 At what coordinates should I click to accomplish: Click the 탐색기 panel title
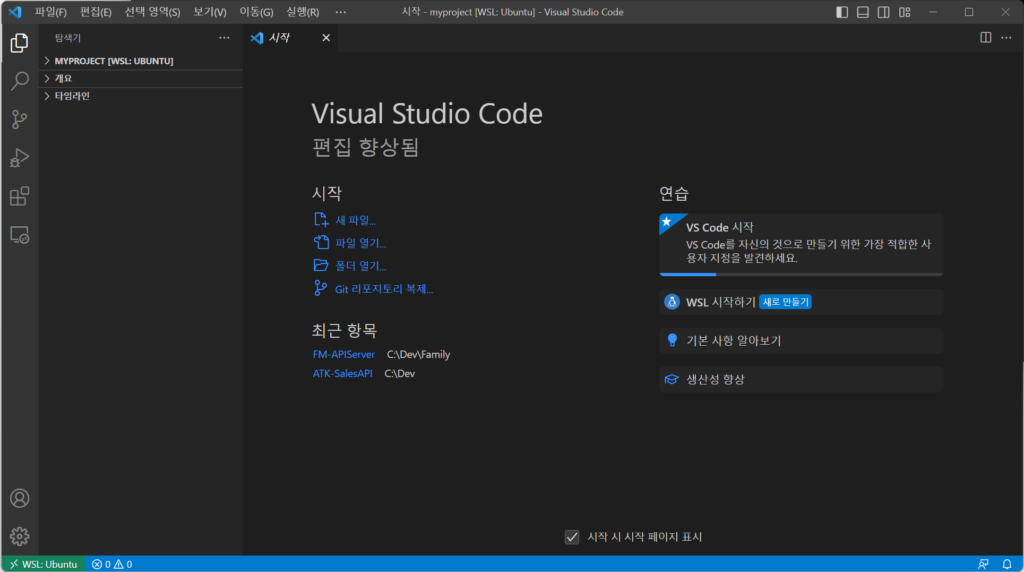[68, 38]
